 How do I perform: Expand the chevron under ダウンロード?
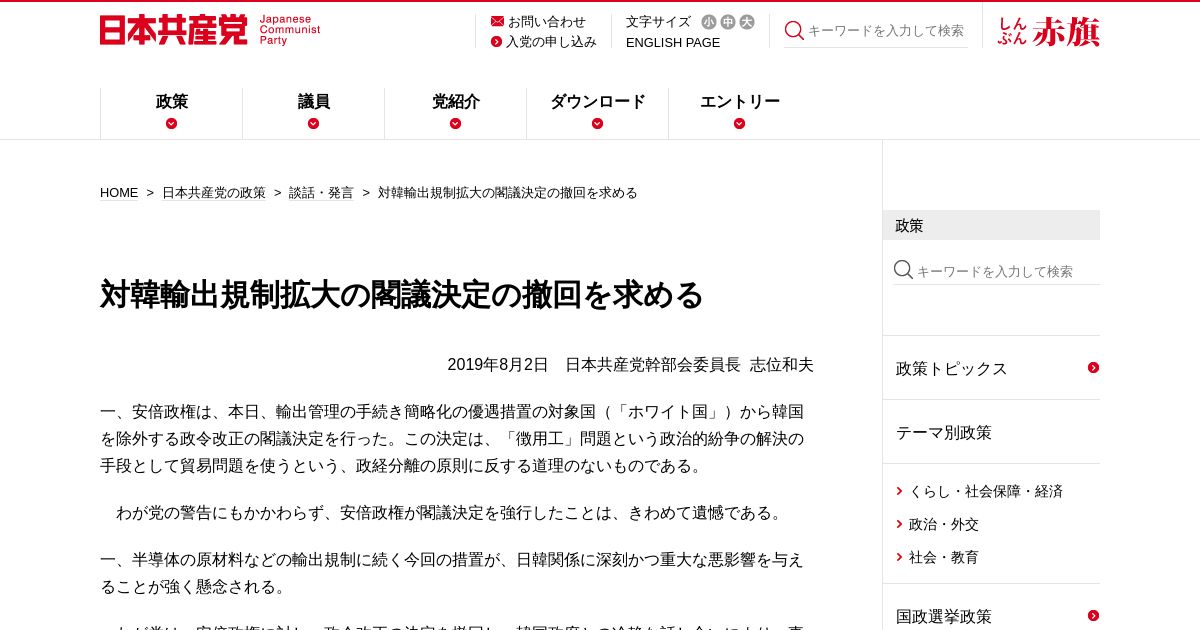[x=598, y=123]
